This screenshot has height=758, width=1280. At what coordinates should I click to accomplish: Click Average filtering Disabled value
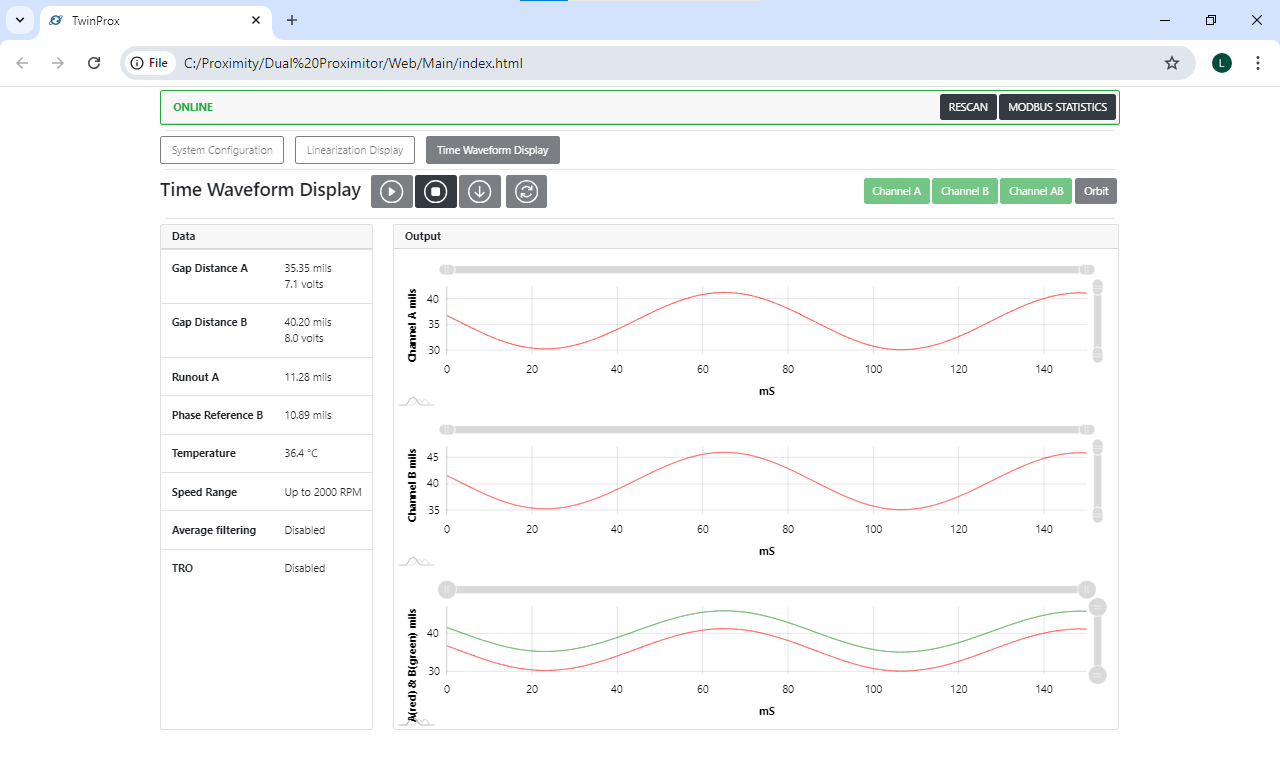point(305,530)
